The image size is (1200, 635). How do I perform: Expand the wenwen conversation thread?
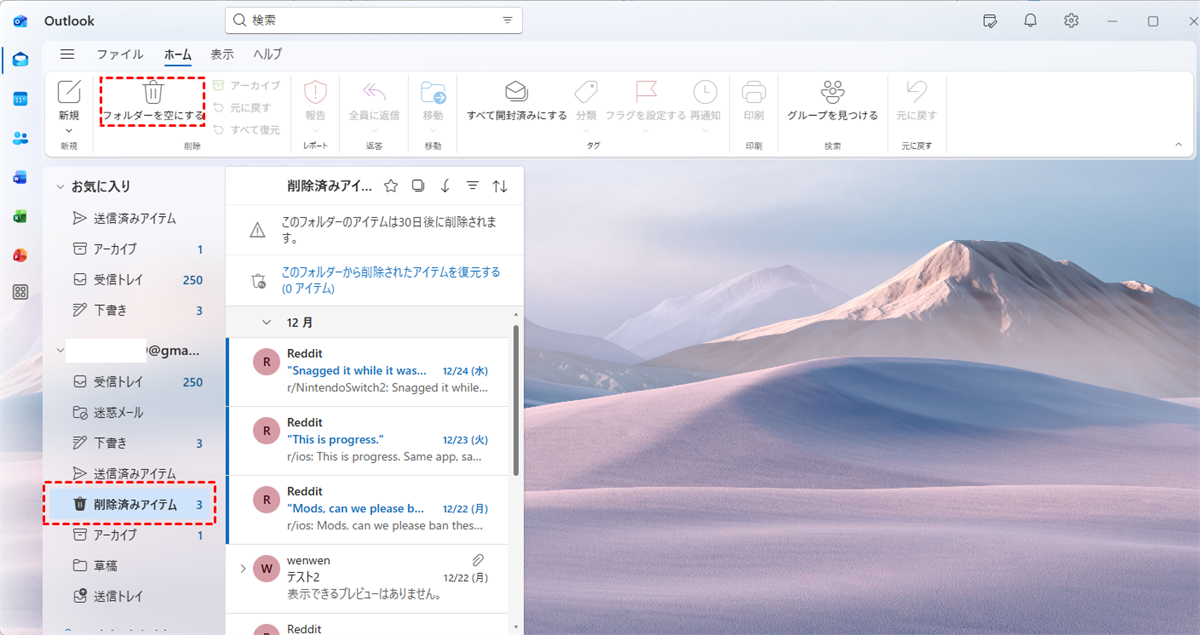(x=243, y=569)
